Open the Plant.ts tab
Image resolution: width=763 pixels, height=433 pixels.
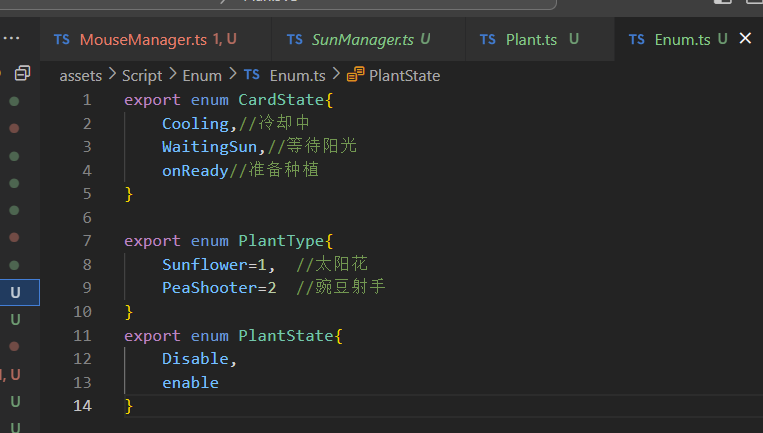point(531,40)
